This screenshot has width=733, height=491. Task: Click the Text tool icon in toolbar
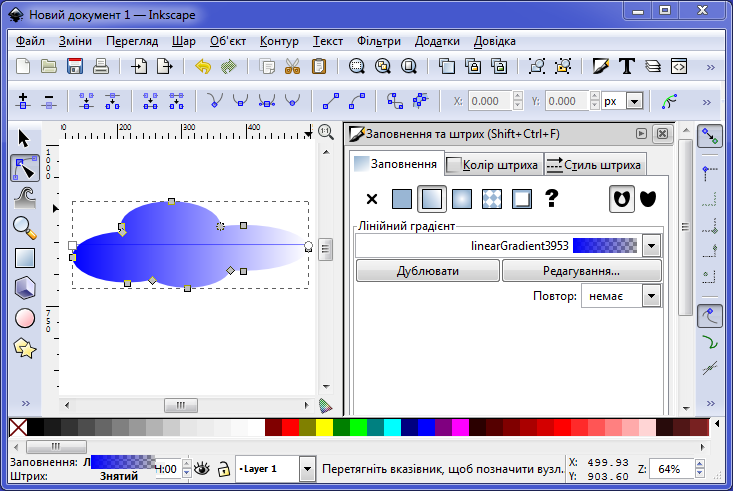(x=627, y=67)
